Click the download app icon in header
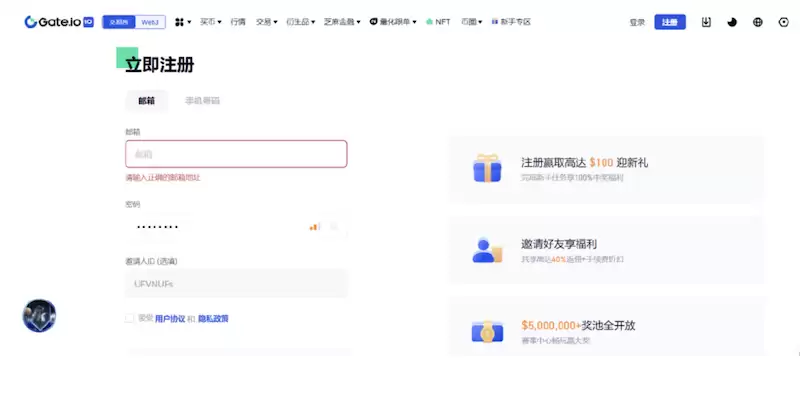This screenshot has width=800, height=415. 706,22
